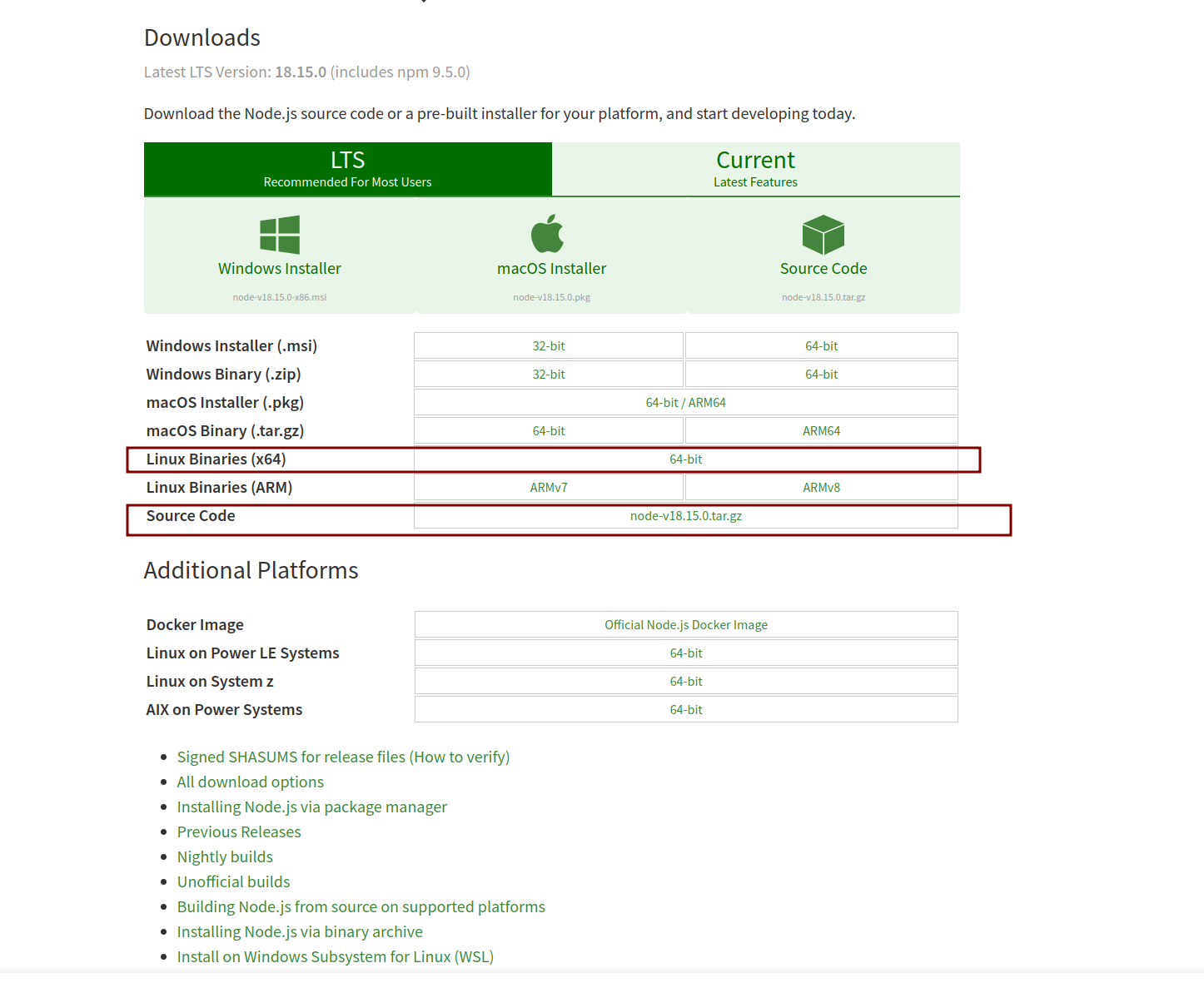1204x983 pixels.
Task: Click the Apple logo macOS icon
Action: coord(548,234)
